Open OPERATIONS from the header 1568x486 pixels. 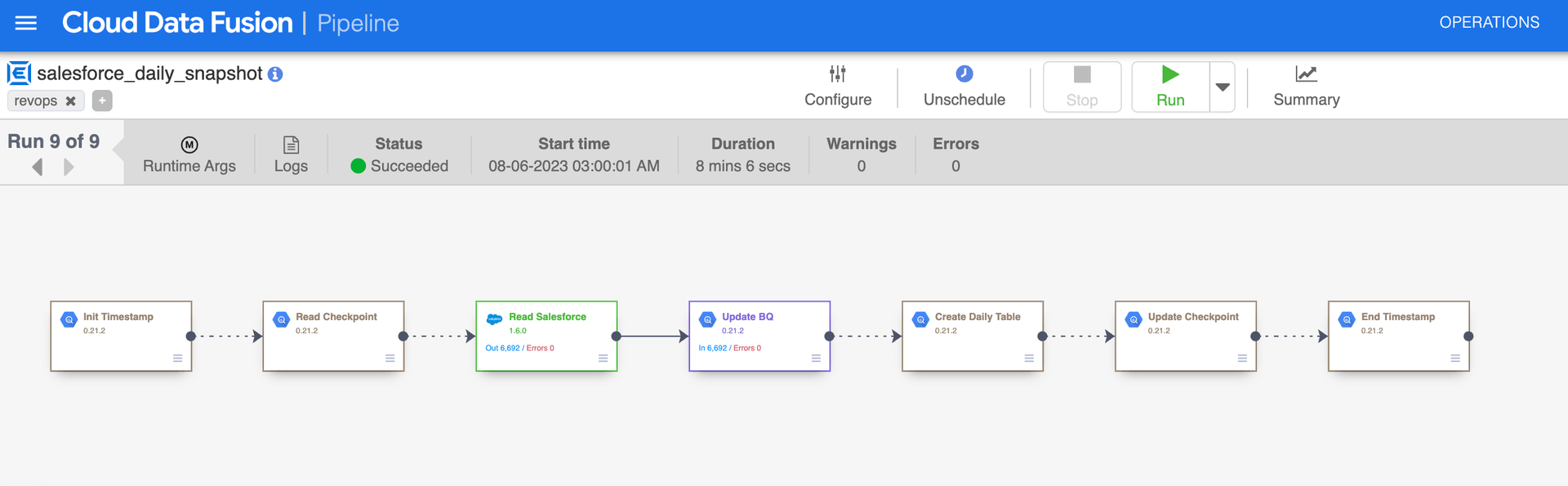pyautogui.click(x=1489, y=23)
